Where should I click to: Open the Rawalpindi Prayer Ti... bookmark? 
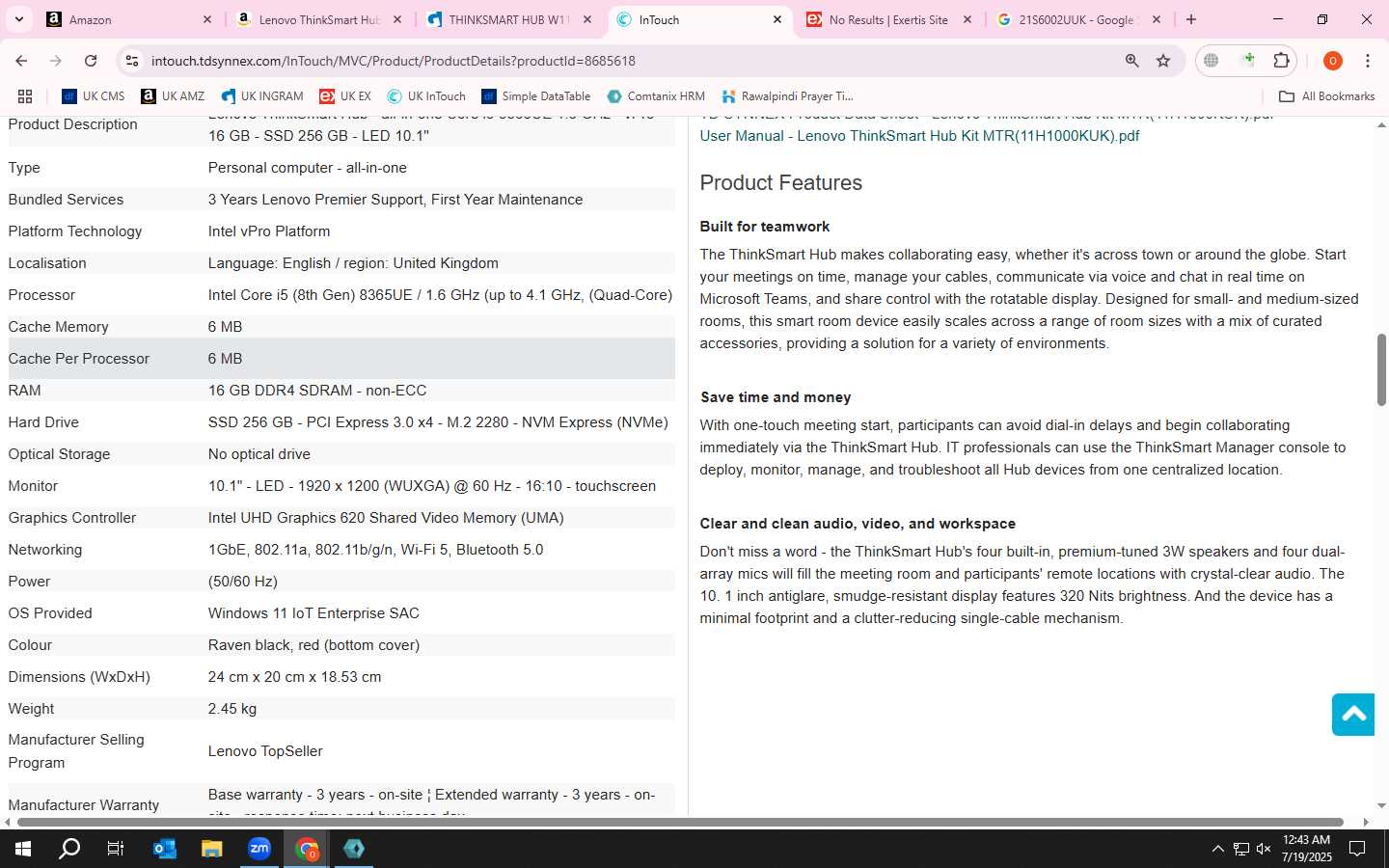[786, 96]
